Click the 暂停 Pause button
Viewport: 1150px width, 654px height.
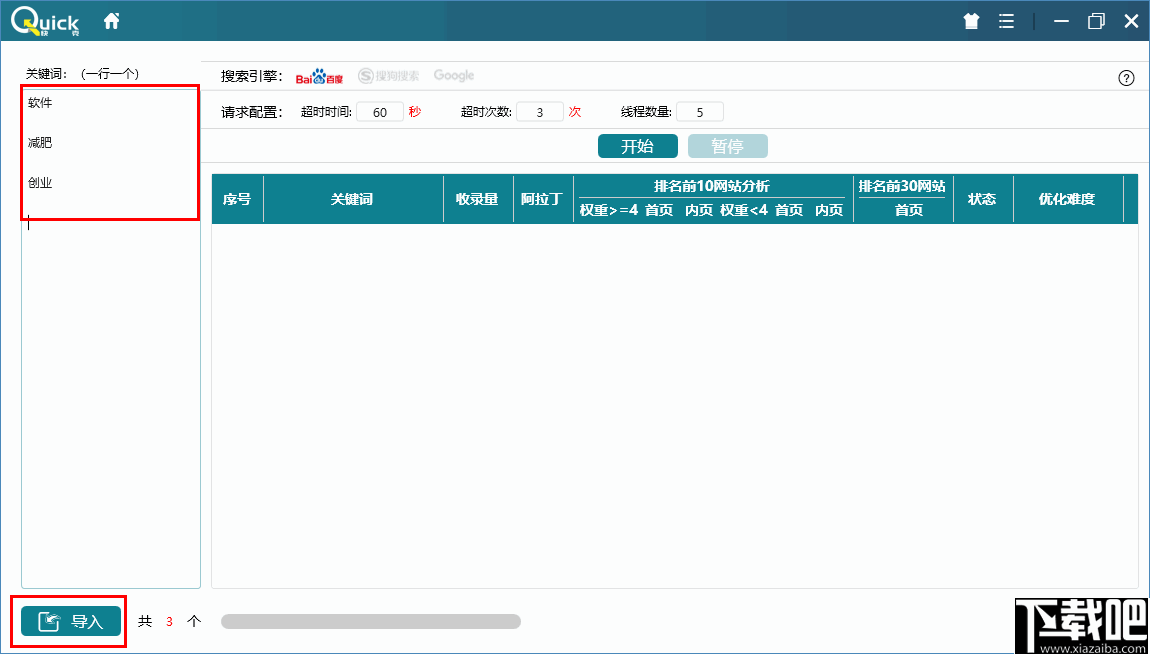727,145
